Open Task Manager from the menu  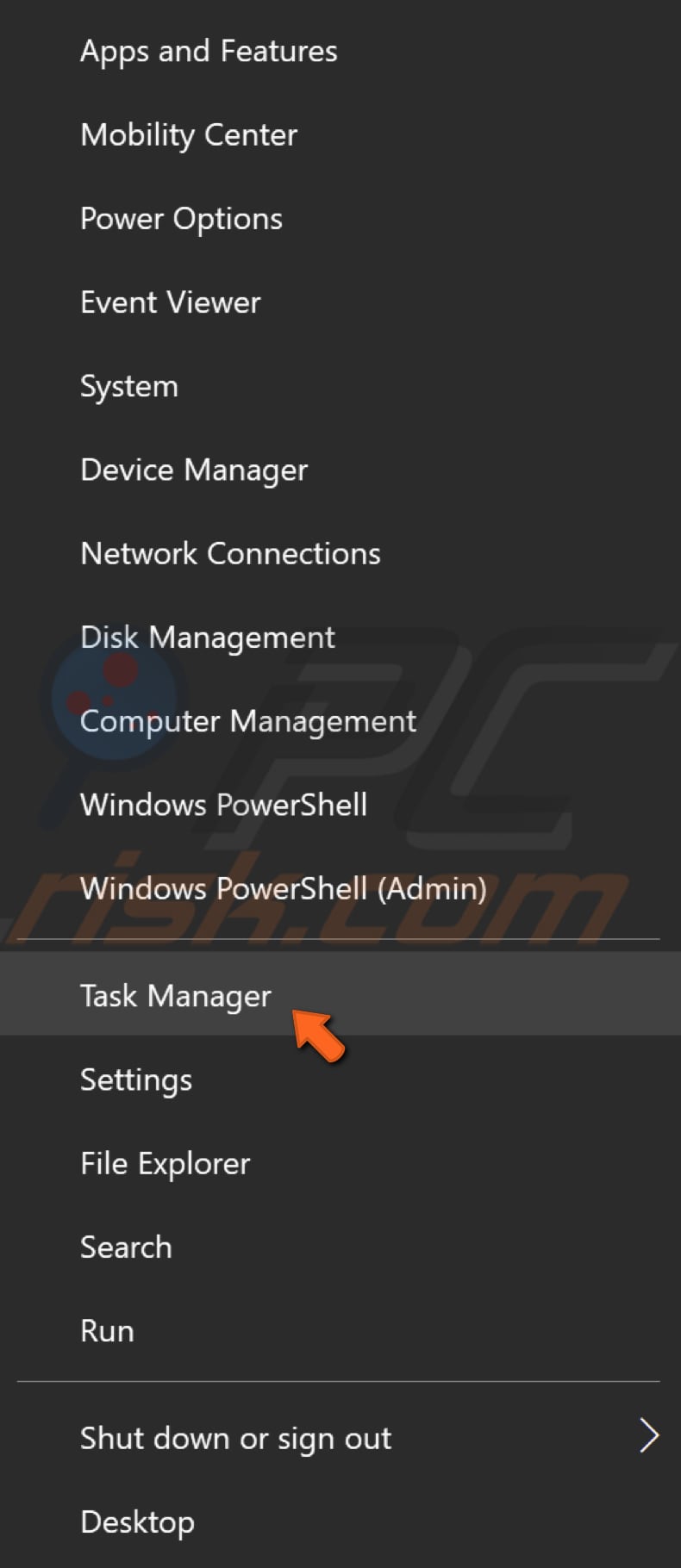[175, 995]
